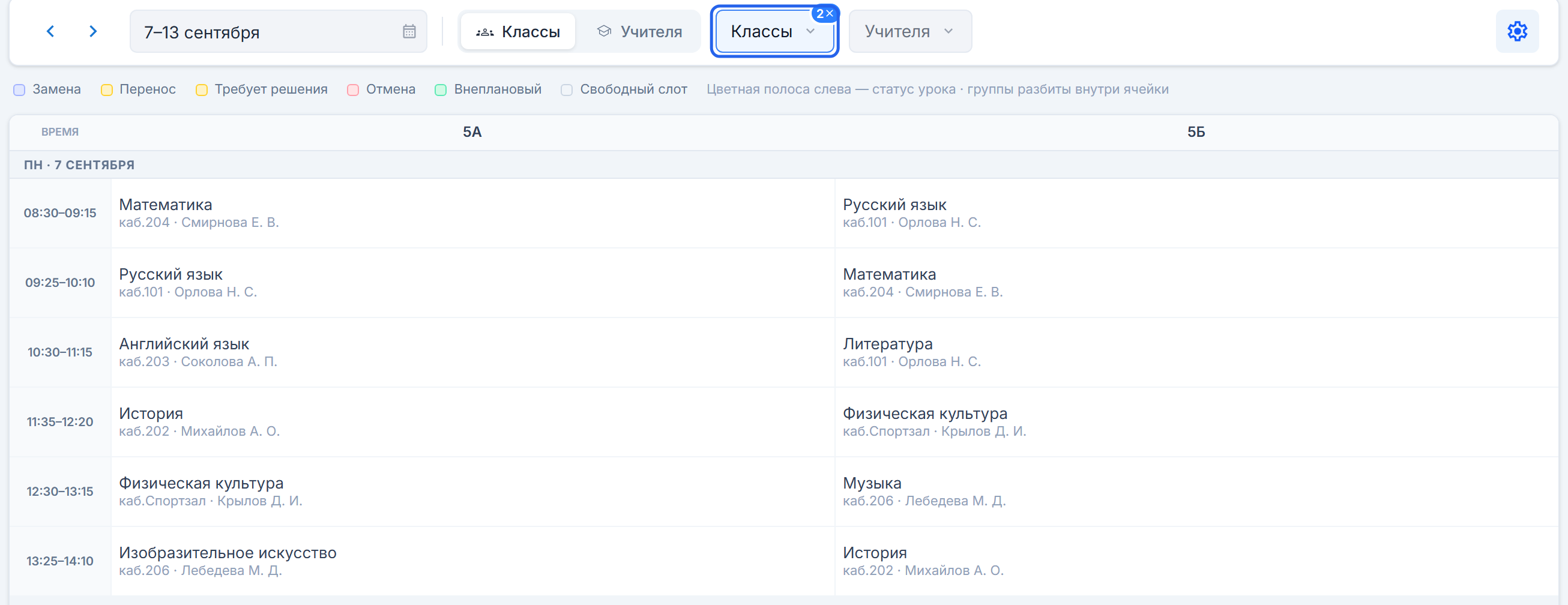Click the Свободный слот legend swatch
Viewport: 1568px width, 605px height.
tap(567, 90)
